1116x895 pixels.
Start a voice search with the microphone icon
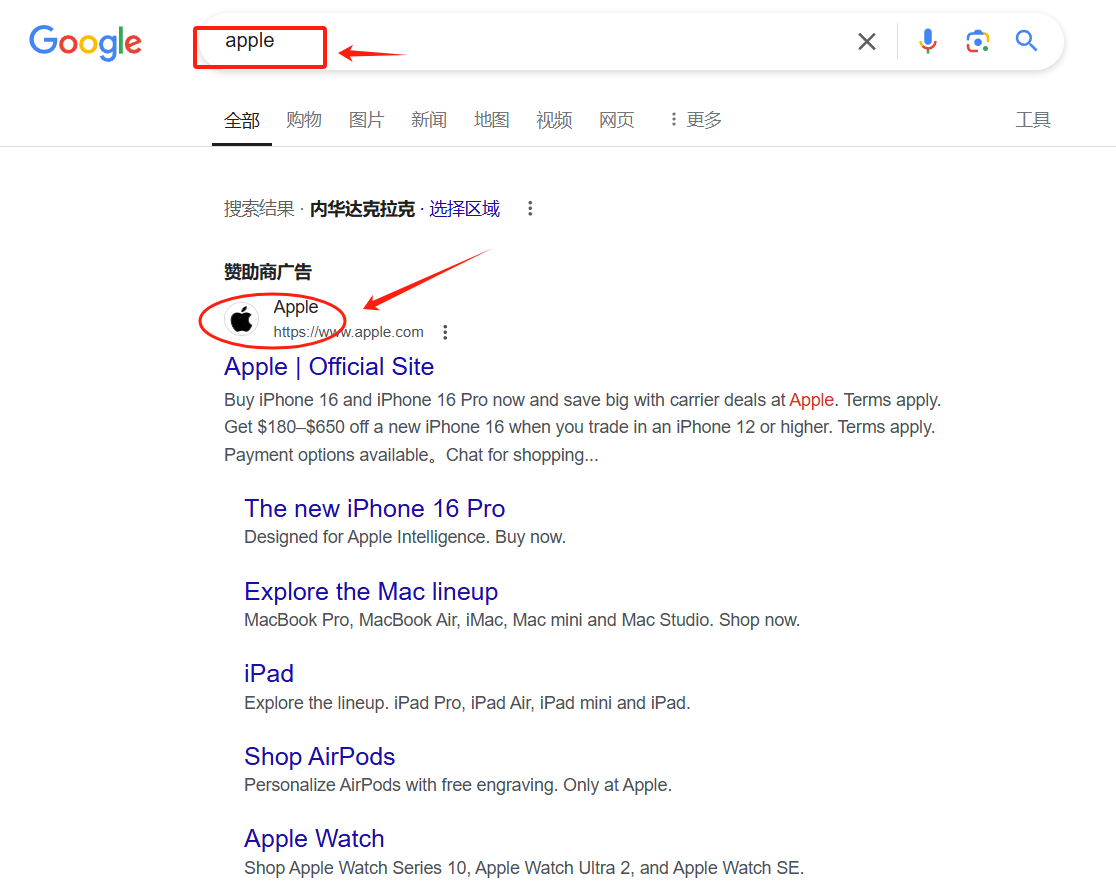pos(927,41)
